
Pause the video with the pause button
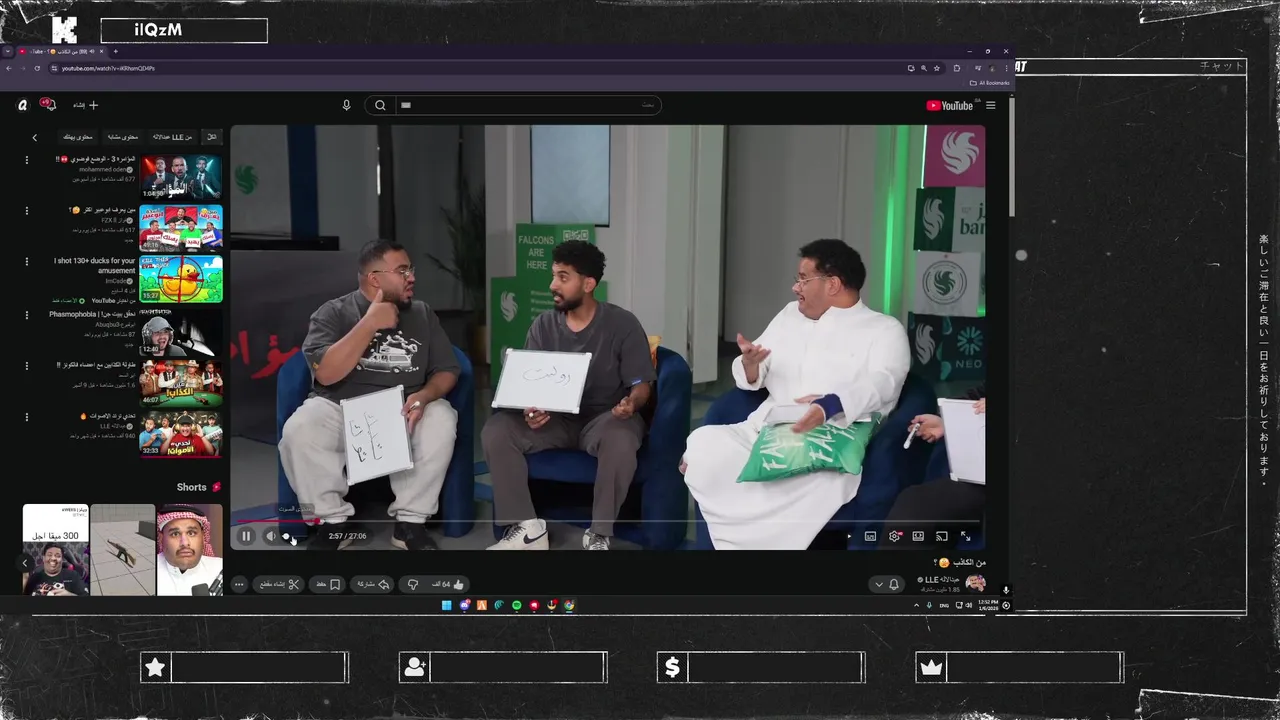(x=246, y=536)
